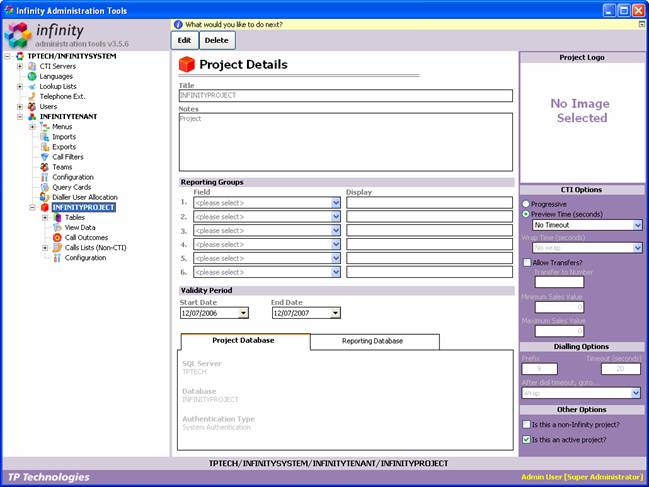
Task: Click the Delete button
Action: (217, 41)
